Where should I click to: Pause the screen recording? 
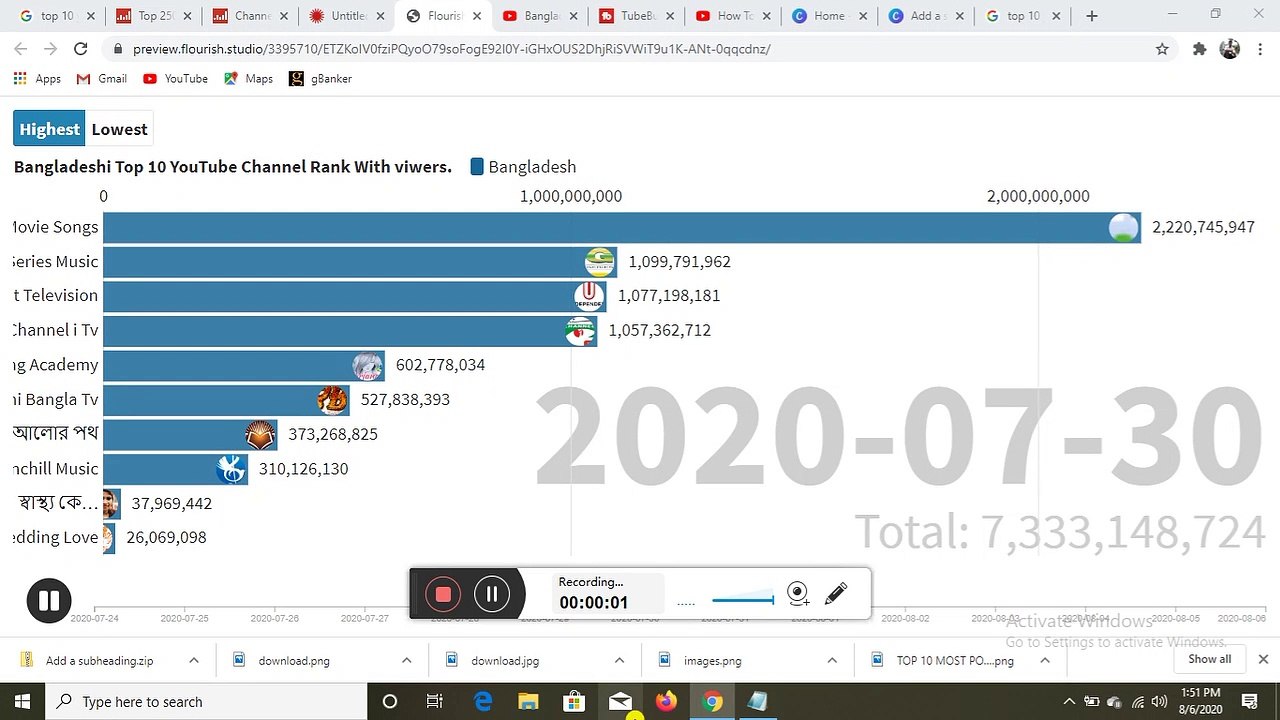(492, 594)
